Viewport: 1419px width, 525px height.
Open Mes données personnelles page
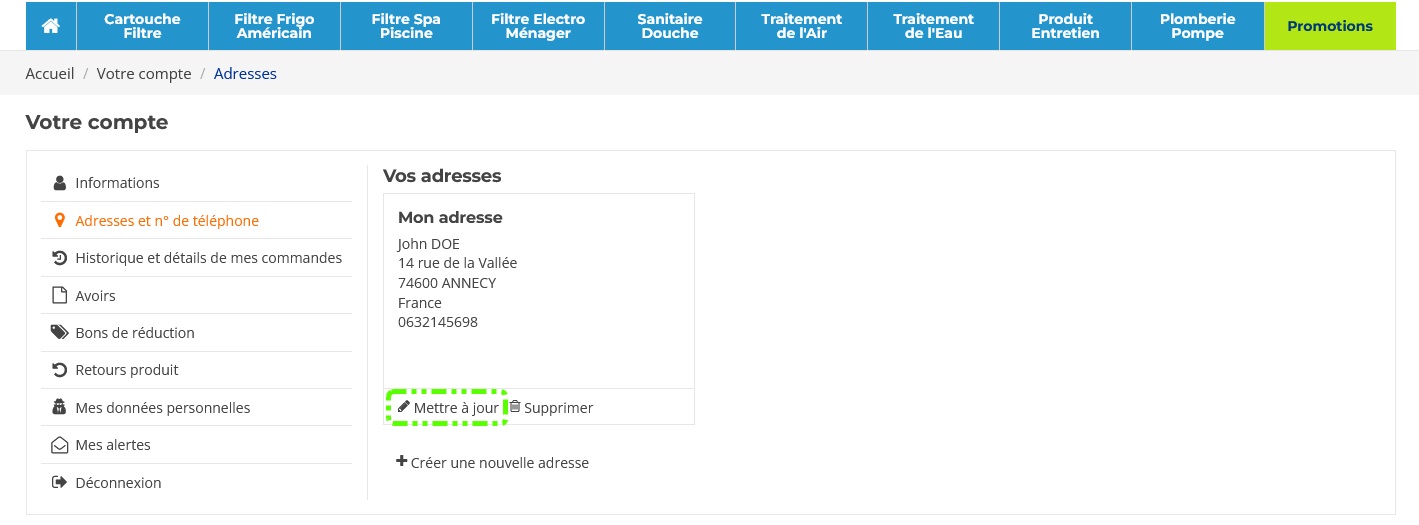[162, 408]
